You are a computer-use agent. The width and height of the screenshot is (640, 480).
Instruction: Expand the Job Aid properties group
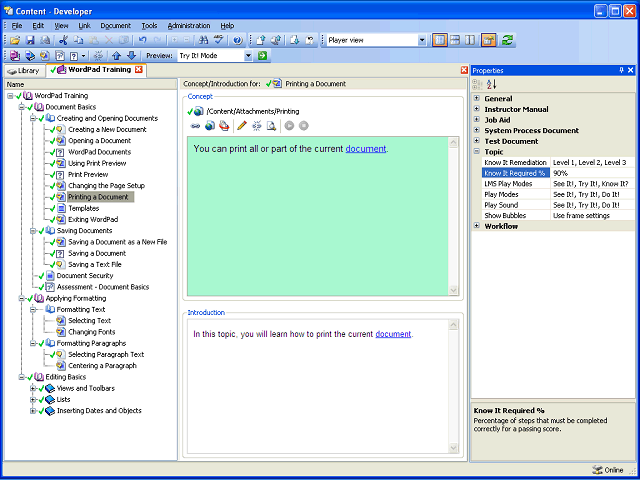pos(476,120)
